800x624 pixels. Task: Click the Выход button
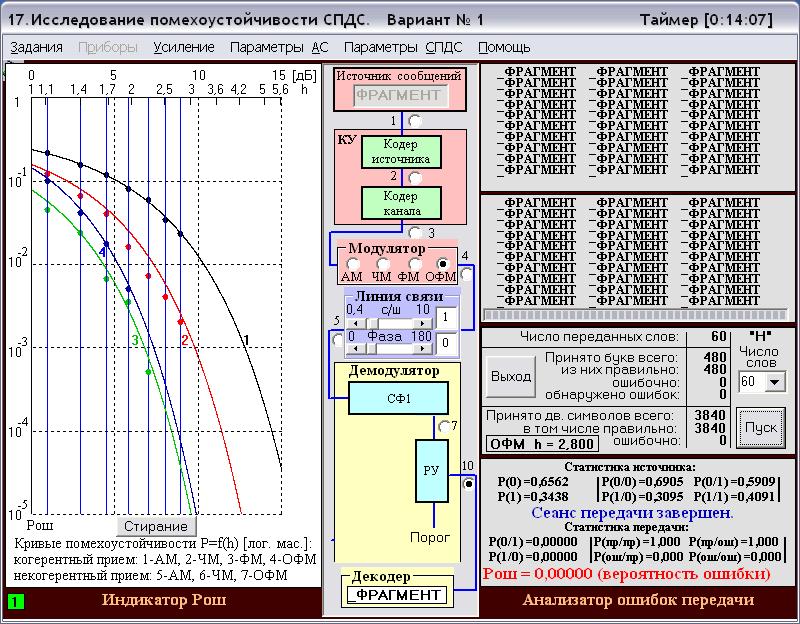coord(511,377)
